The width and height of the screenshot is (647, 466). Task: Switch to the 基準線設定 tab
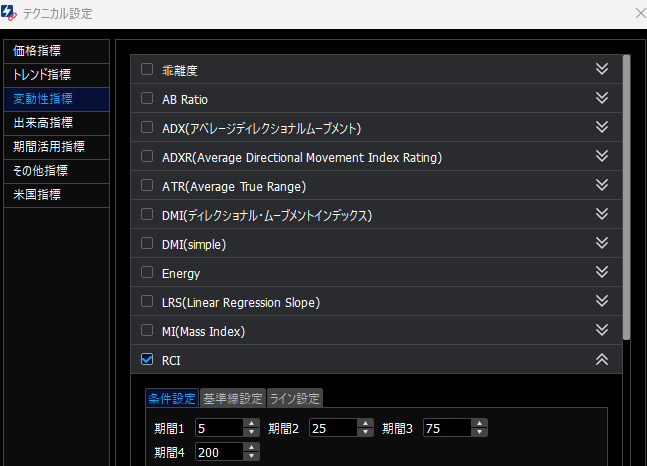(232, 399)
